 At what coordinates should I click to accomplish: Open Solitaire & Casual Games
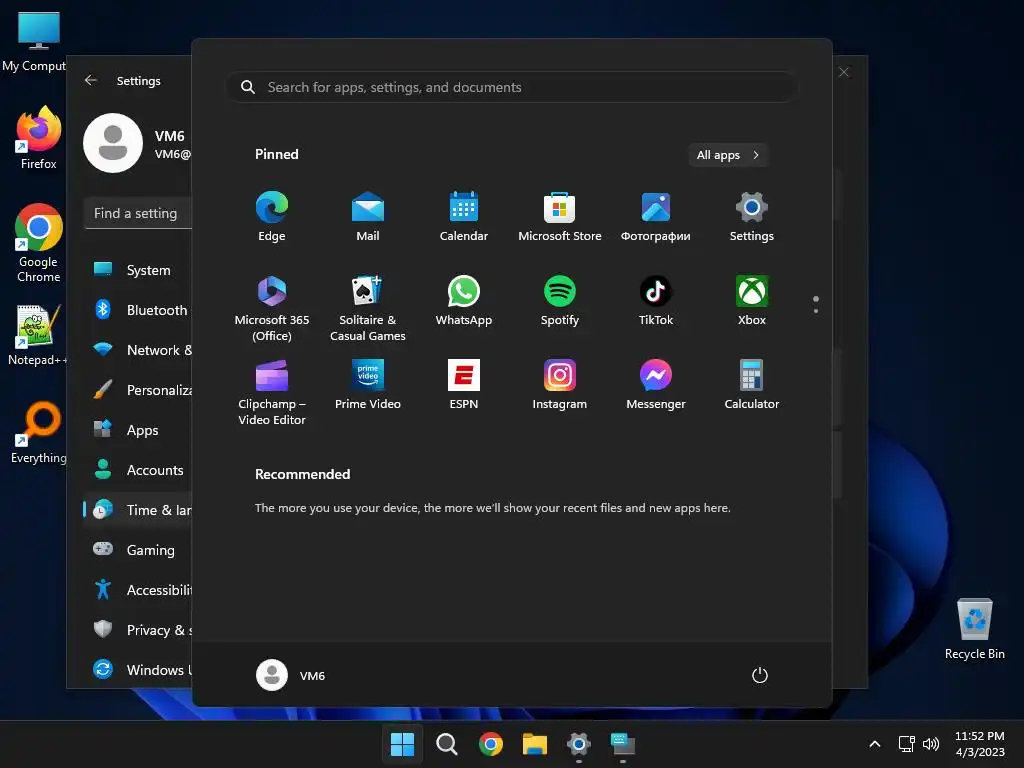(368, 308)
